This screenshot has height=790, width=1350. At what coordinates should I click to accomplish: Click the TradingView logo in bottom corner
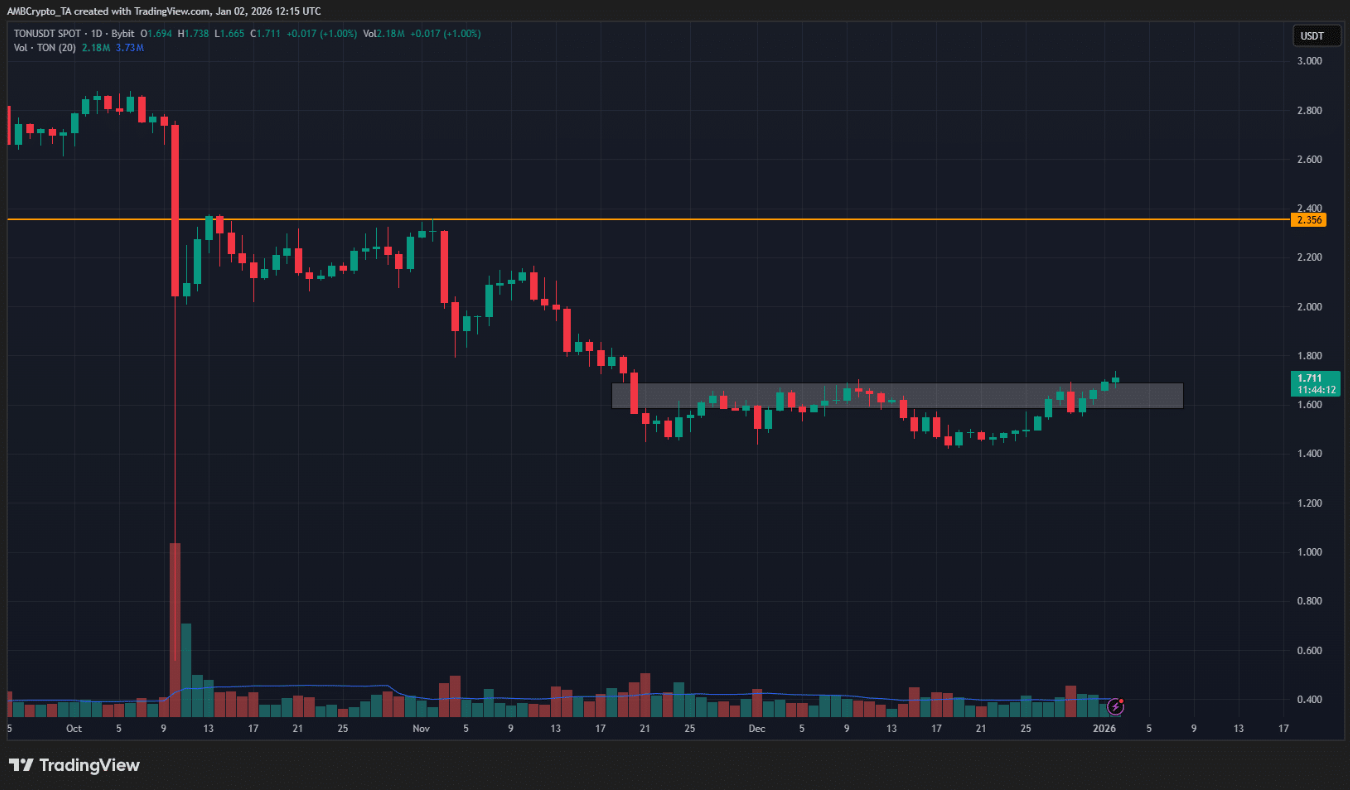(74, 766)
